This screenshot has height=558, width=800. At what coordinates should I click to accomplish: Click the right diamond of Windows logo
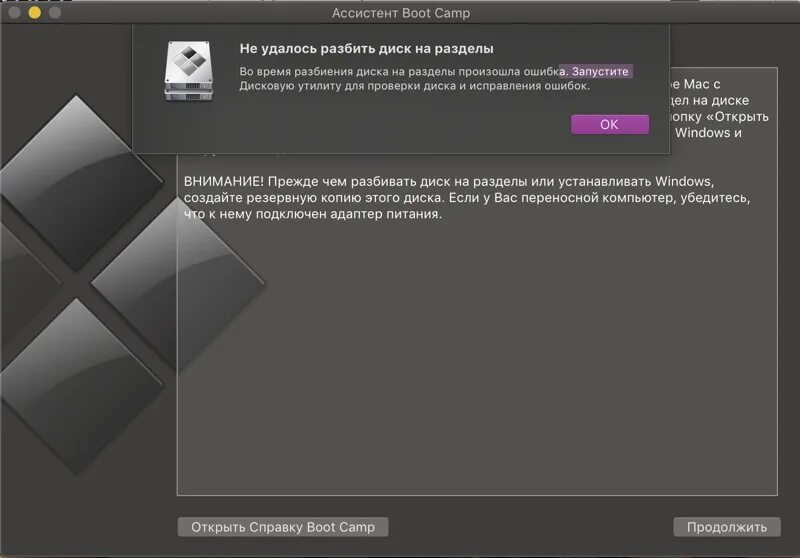click(178, 285)
